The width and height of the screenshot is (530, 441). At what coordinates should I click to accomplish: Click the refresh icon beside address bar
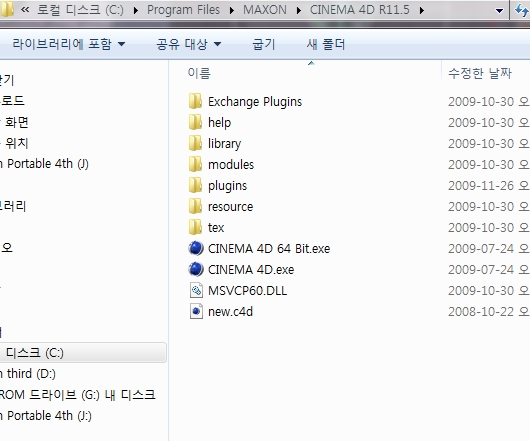pos(522,10)
